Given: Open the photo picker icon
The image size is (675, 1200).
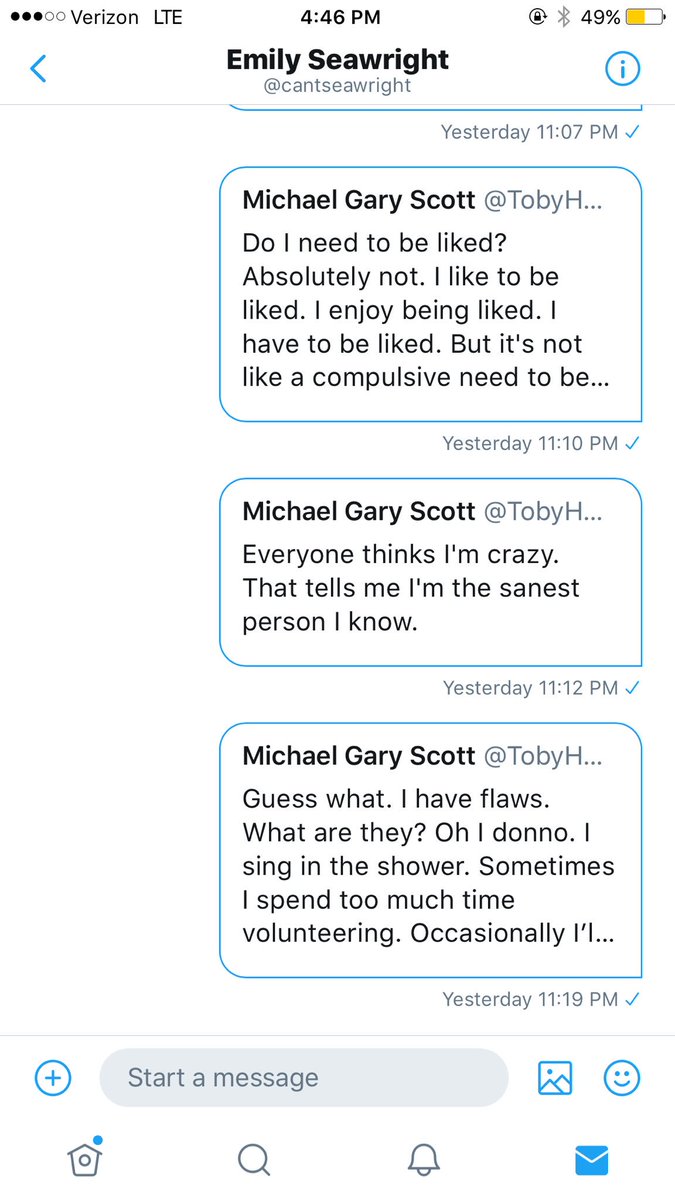Looking at the screenshot, I should pyautogui.click(x=554, y=1078).
